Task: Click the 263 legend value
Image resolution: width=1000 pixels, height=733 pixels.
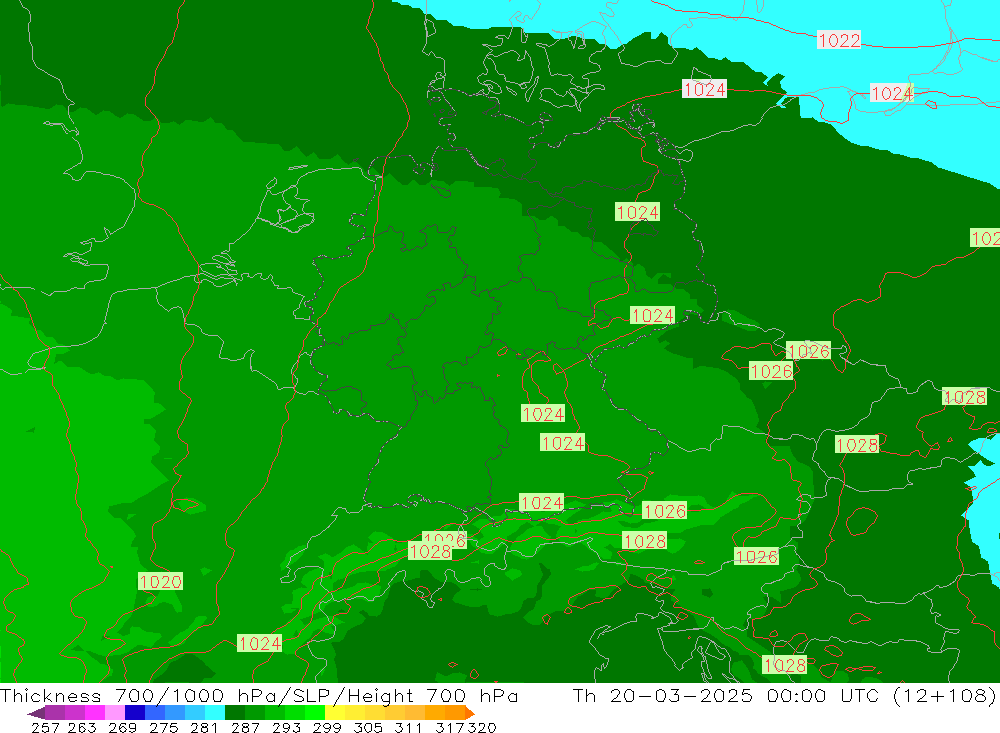Action: click(82, 727)
